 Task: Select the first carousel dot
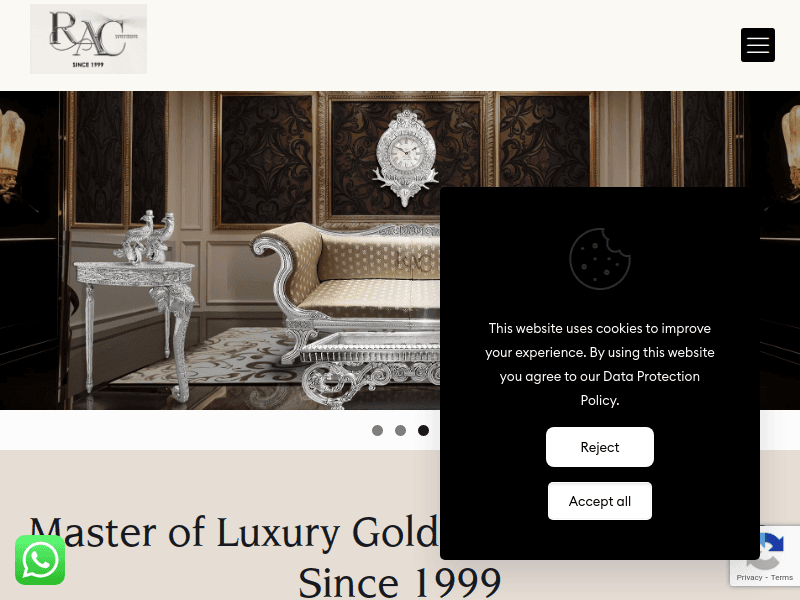click(378, 431)
